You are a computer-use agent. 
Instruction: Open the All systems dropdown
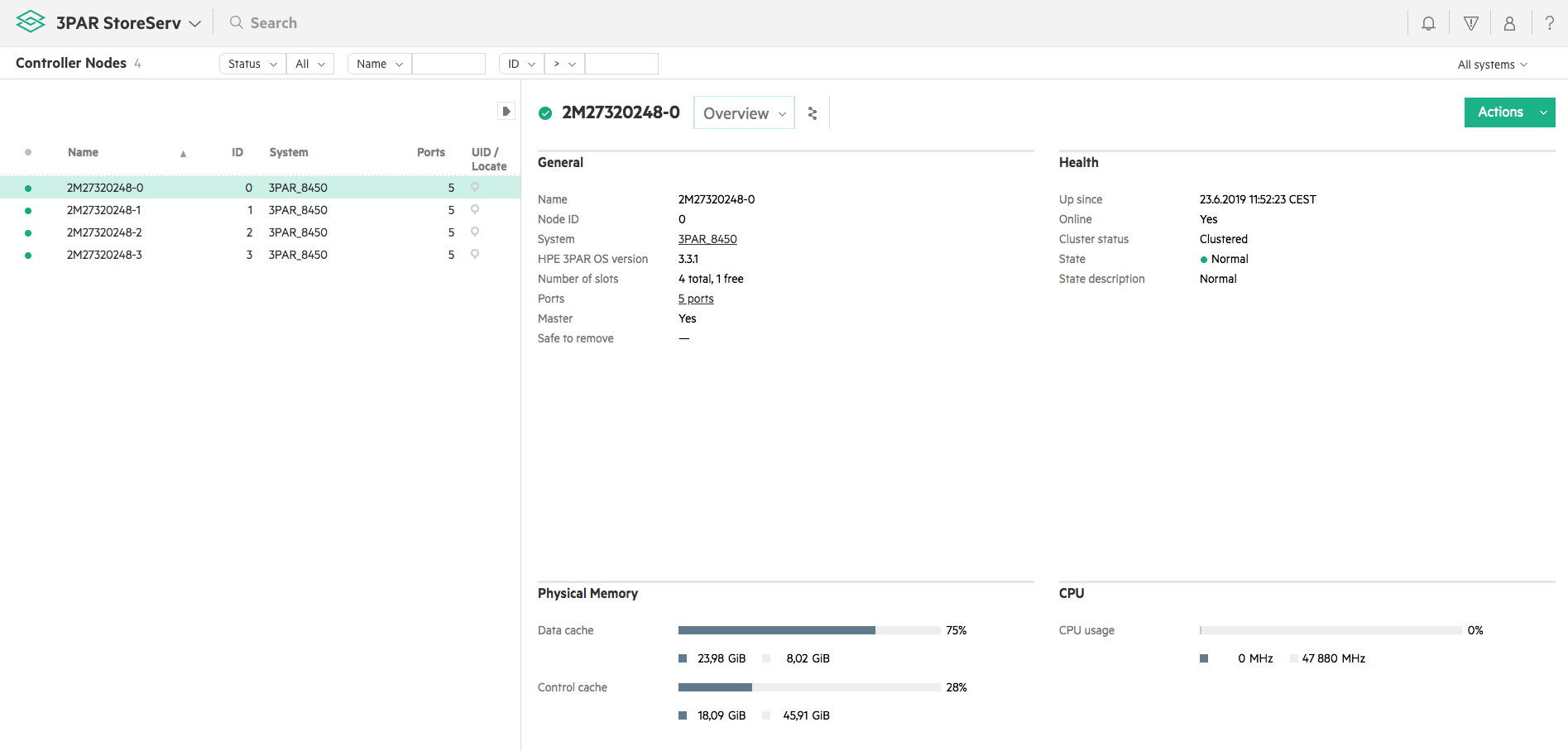tap(1492, 65)
